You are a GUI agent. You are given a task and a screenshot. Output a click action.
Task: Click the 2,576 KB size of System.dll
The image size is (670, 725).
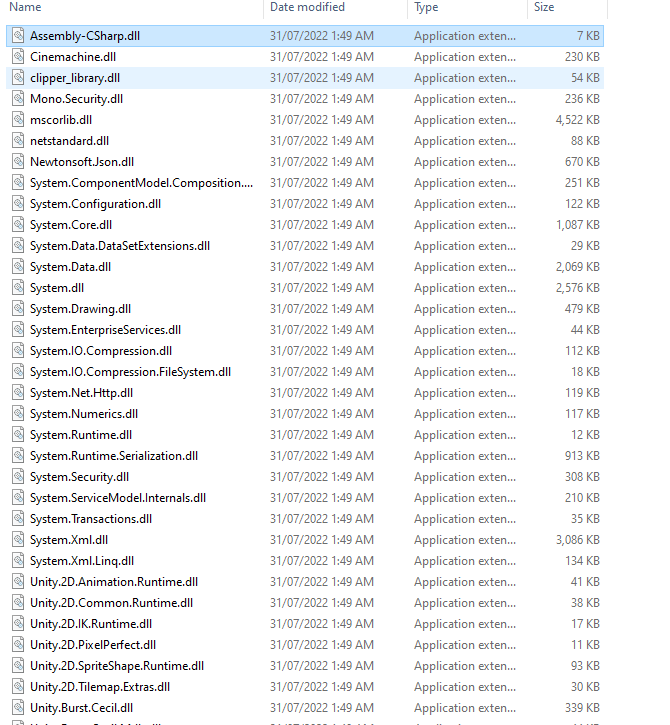(578, 288)
